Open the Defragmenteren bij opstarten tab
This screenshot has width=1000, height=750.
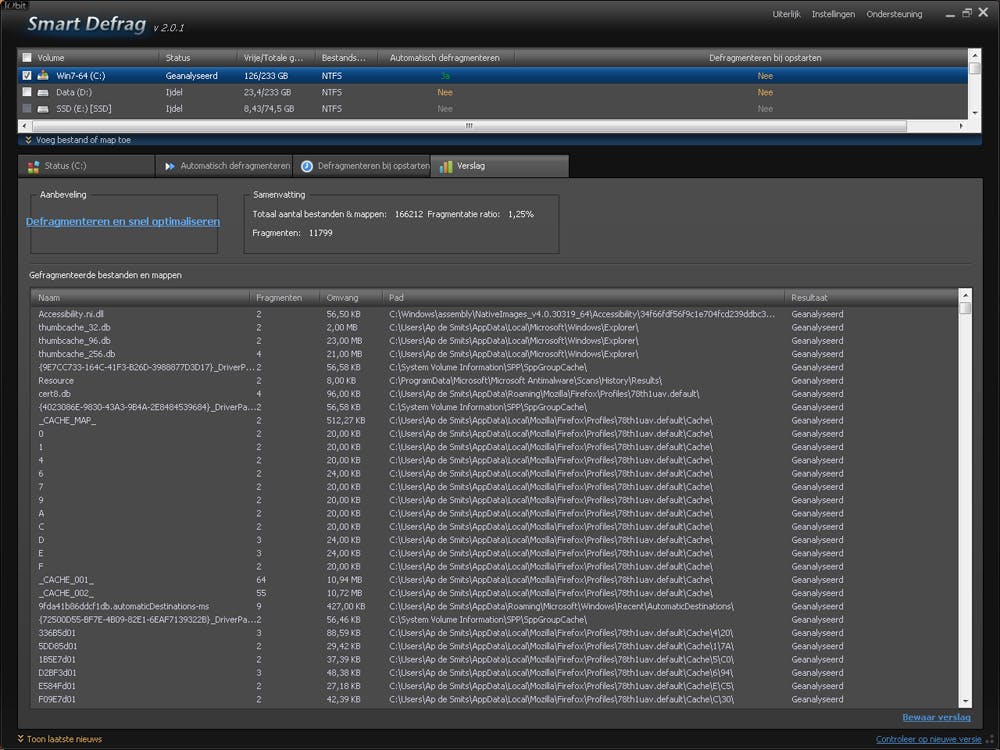pyautogui.click(x=362, y=166)
